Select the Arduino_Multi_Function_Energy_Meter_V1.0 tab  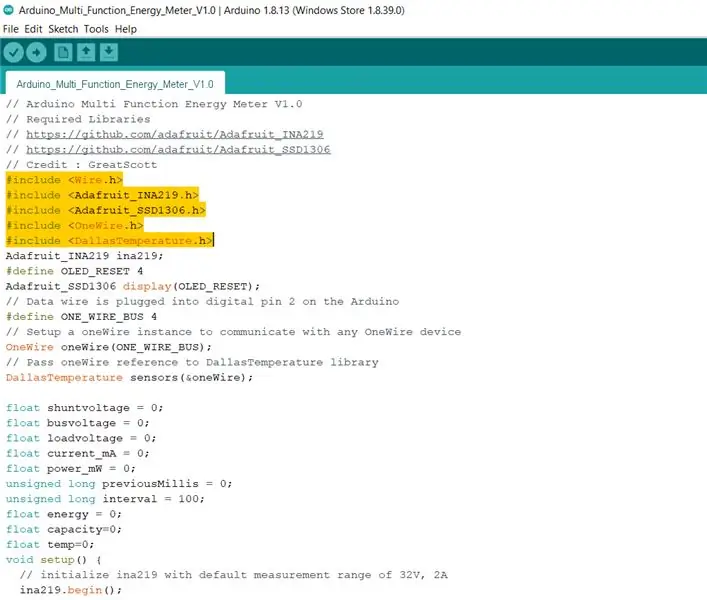coord(115,84)
